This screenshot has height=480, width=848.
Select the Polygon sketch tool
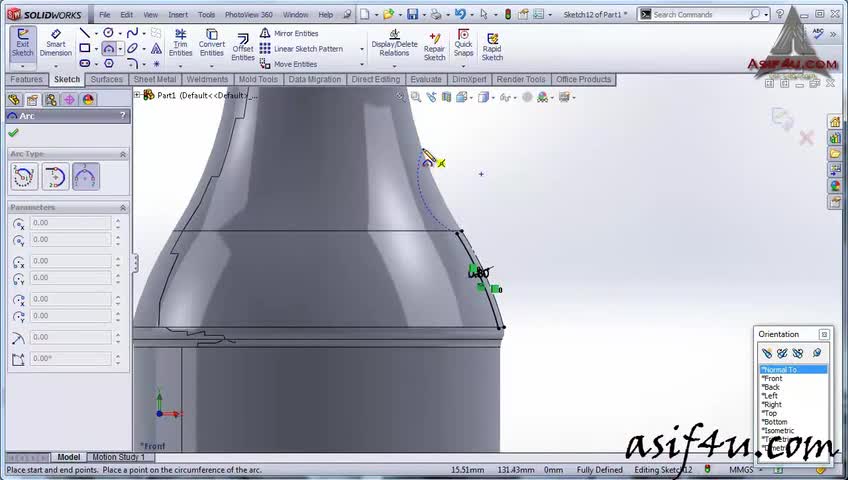click(x=109, y=63)
